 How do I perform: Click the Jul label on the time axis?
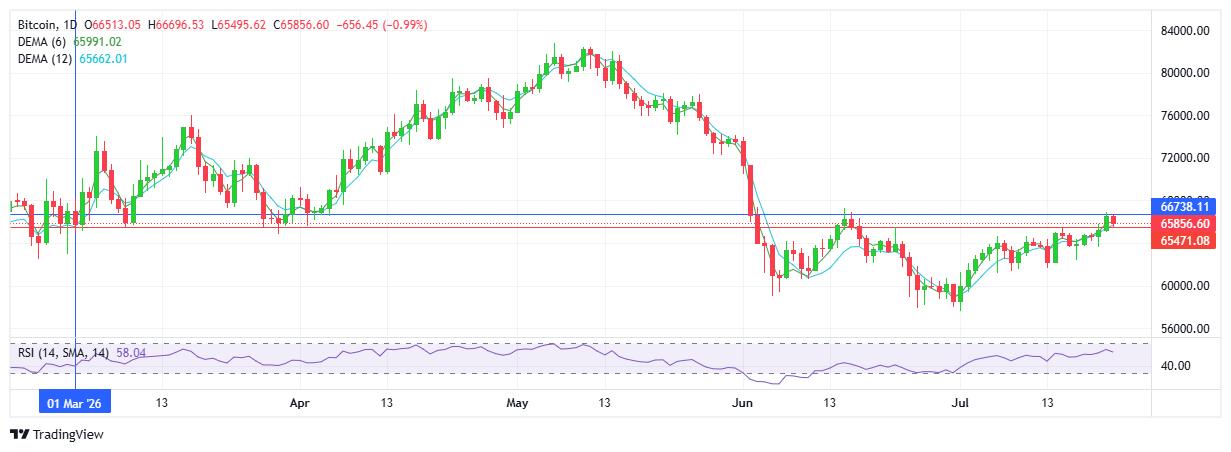[x=959, y=403]
